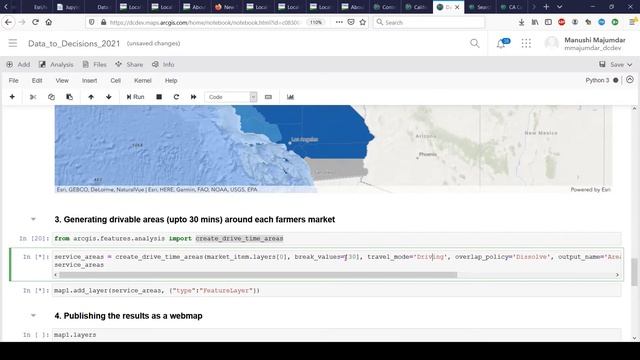This screenshot has width=640, height=360.
Task: Bookmark this page with star icon
Action: click(x=362, y=22)
